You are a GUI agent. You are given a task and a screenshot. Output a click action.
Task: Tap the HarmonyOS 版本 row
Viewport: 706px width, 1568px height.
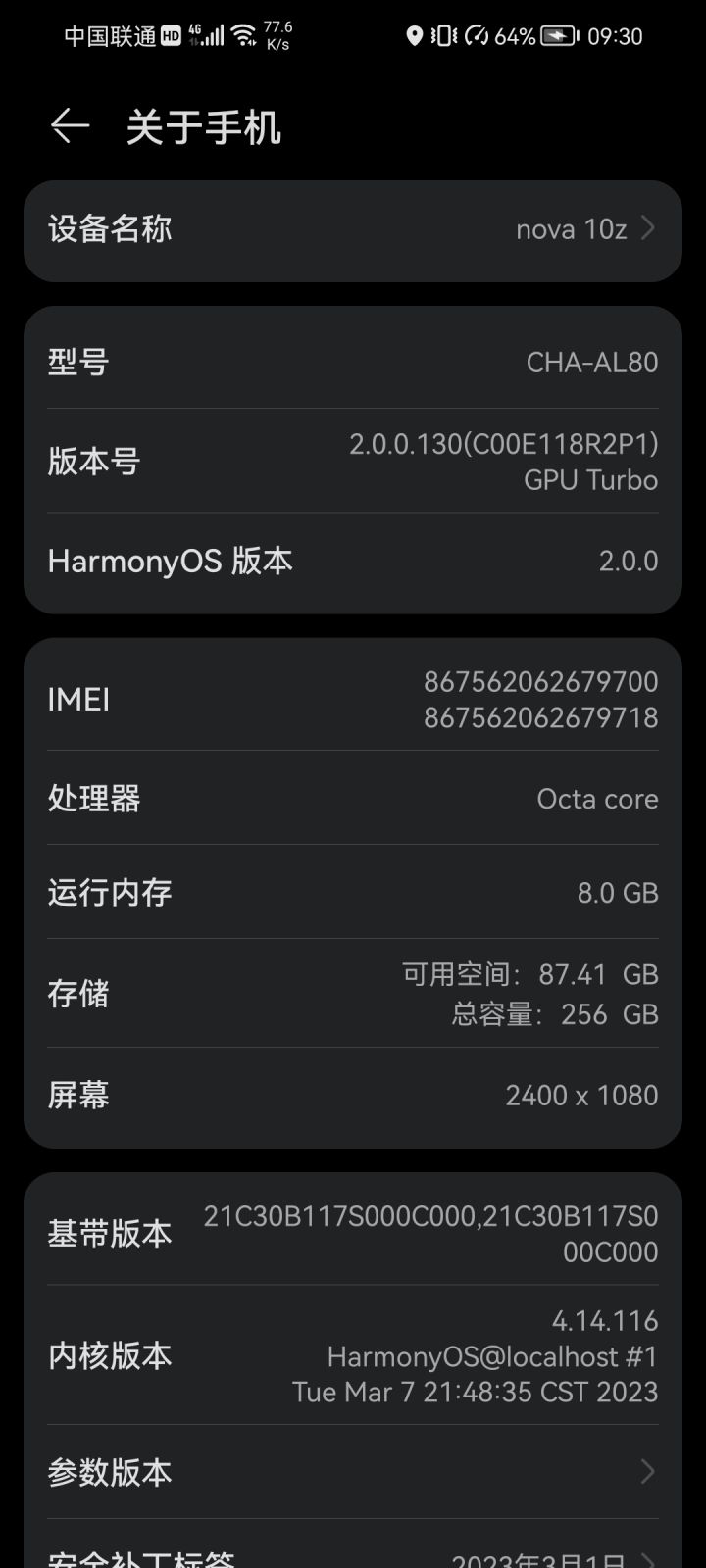[353, 562]
